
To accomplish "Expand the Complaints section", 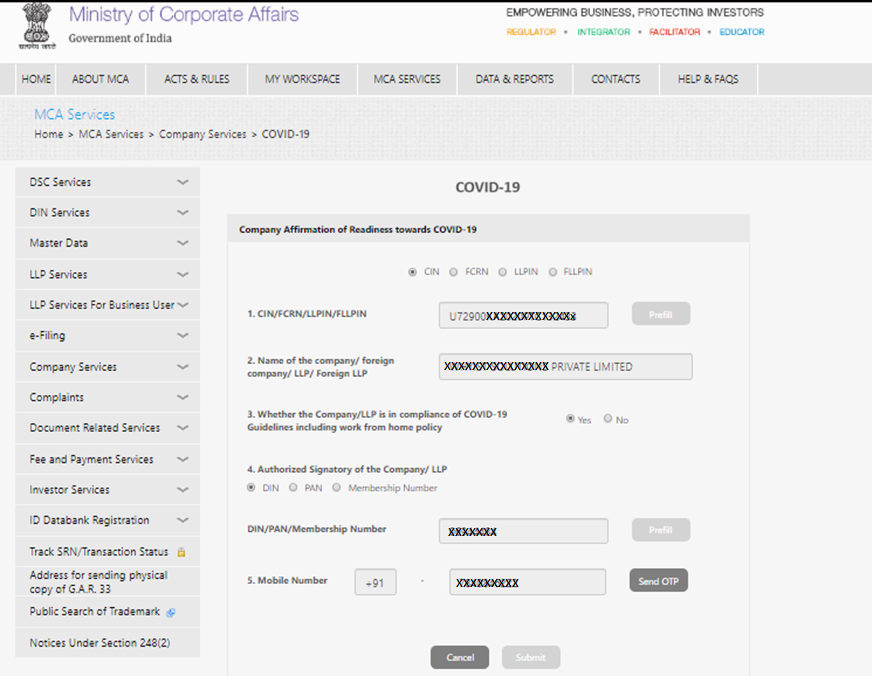I will click(107, 397).
